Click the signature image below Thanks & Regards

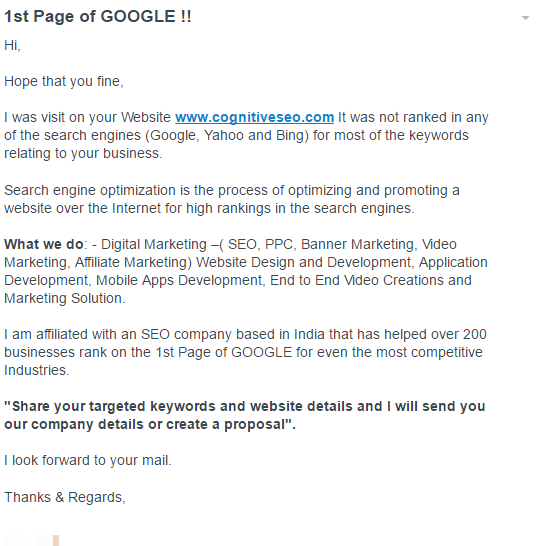(31, 540)
